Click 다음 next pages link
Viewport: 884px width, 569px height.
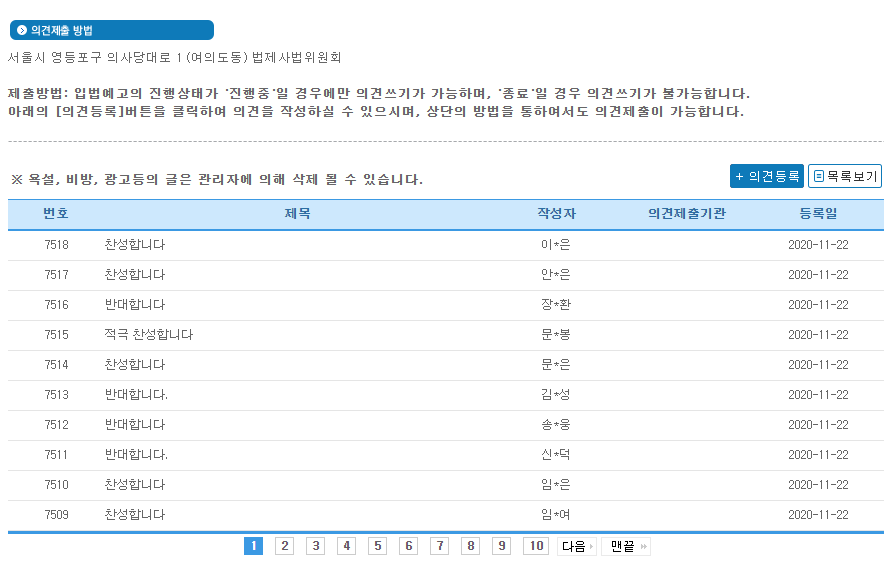(x=577, y=546)
